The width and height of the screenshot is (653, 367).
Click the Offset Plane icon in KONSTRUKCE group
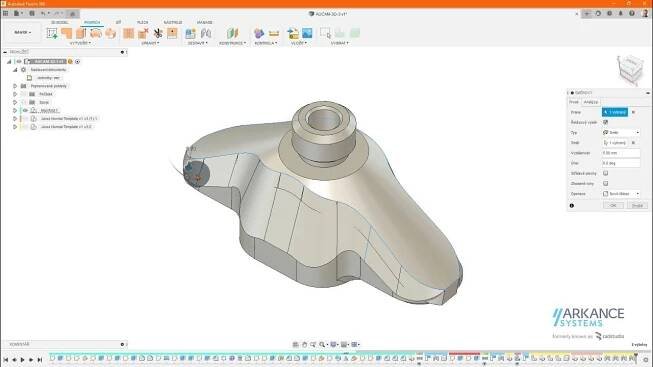coord(232,33)
